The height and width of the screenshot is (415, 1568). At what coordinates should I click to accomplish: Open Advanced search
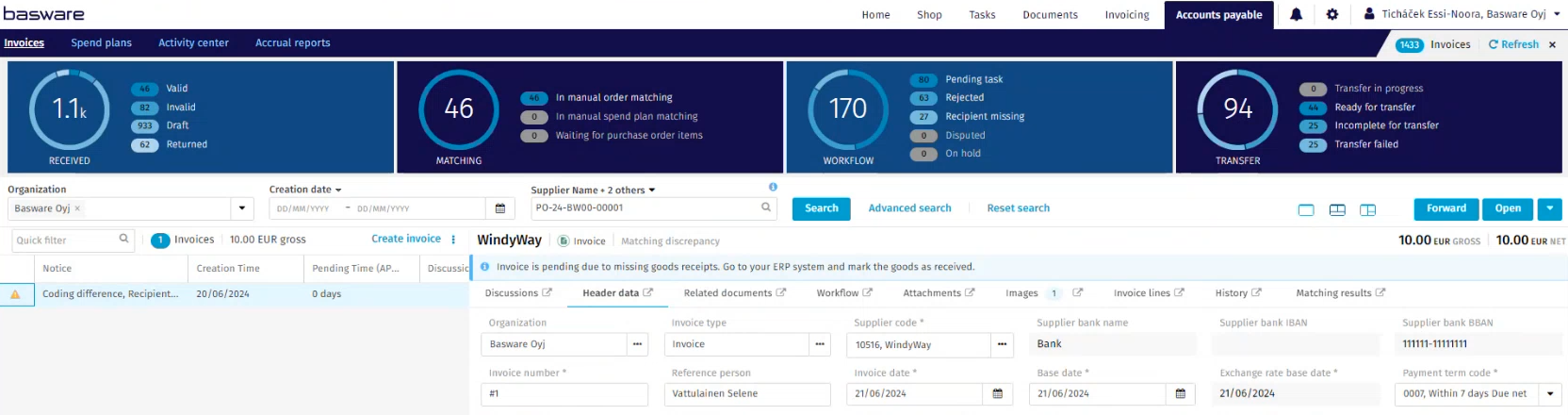coord(909,208)
